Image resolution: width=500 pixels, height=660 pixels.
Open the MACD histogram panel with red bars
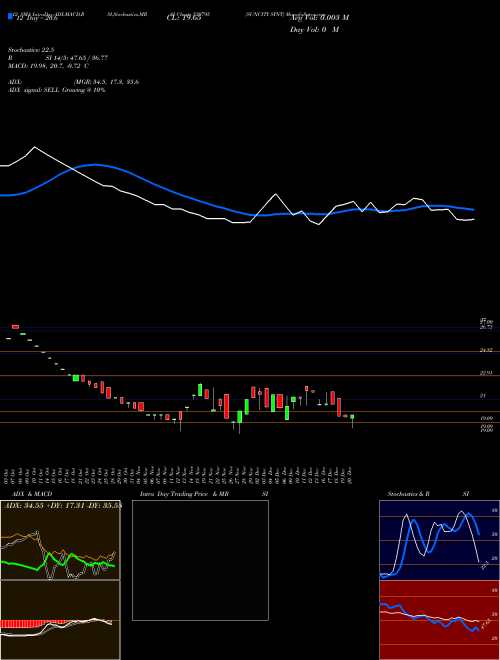[x=60, y=620]
